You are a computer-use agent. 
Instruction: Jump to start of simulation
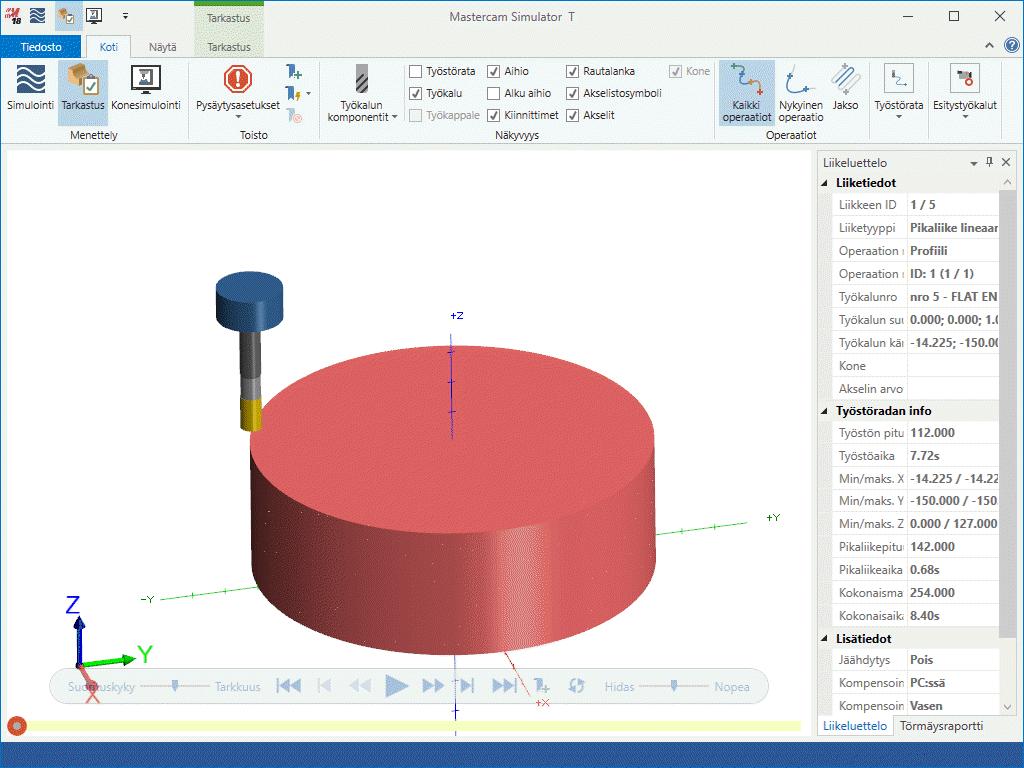point(289,686)
